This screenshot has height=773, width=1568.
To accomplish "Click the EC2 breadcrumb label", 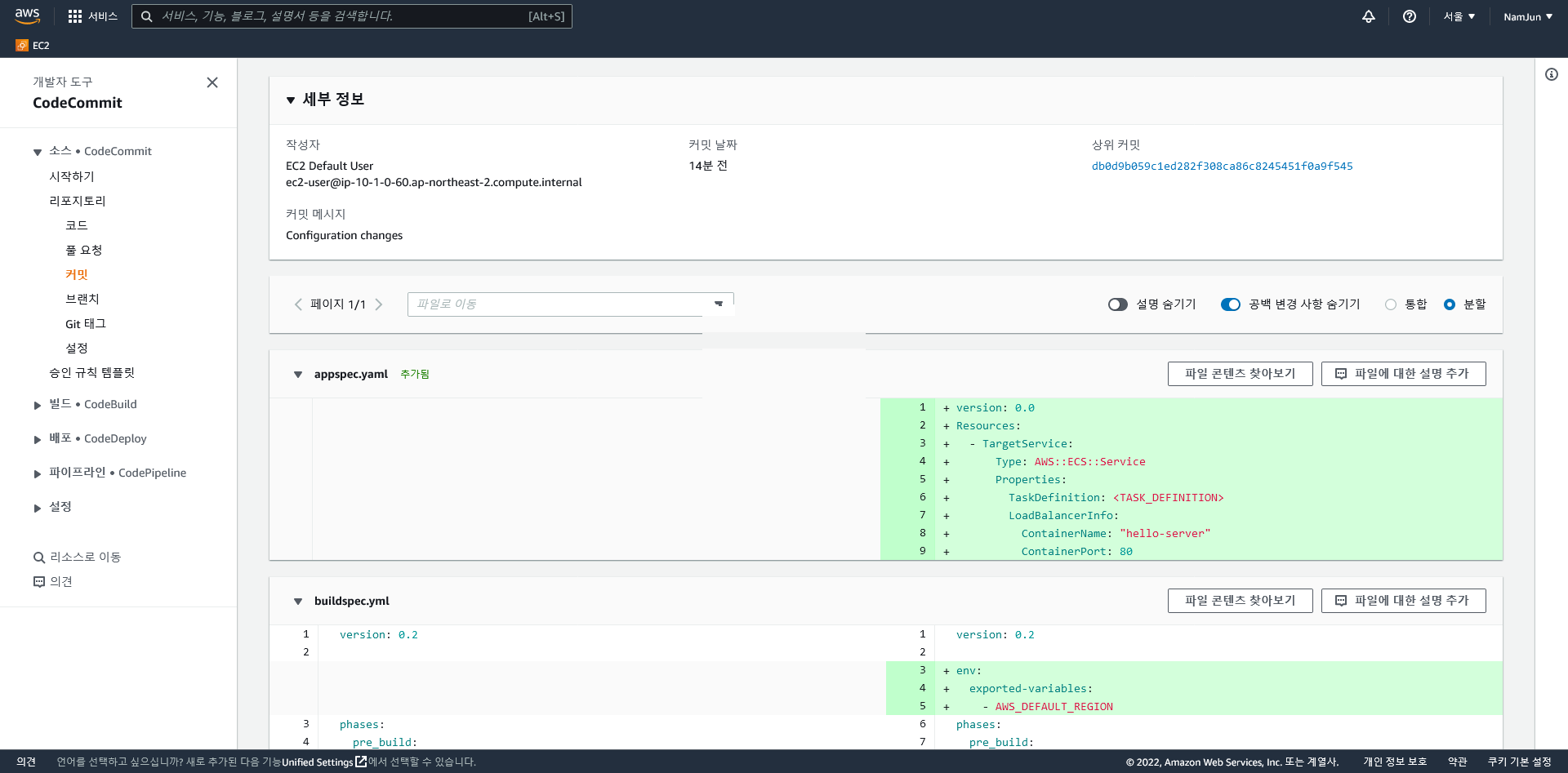I will point(41,46).
